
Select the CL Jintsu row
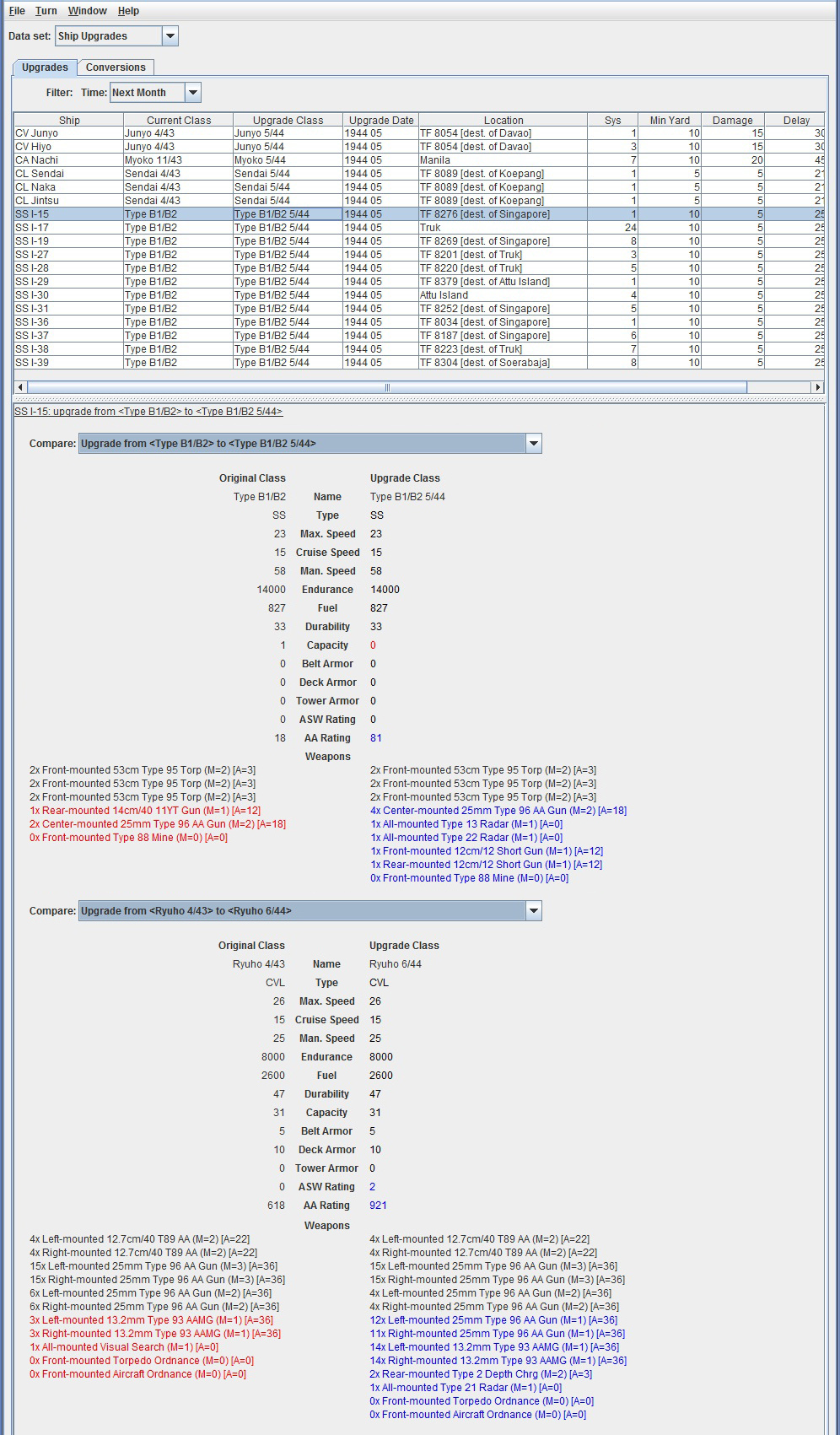click(419, 201)
